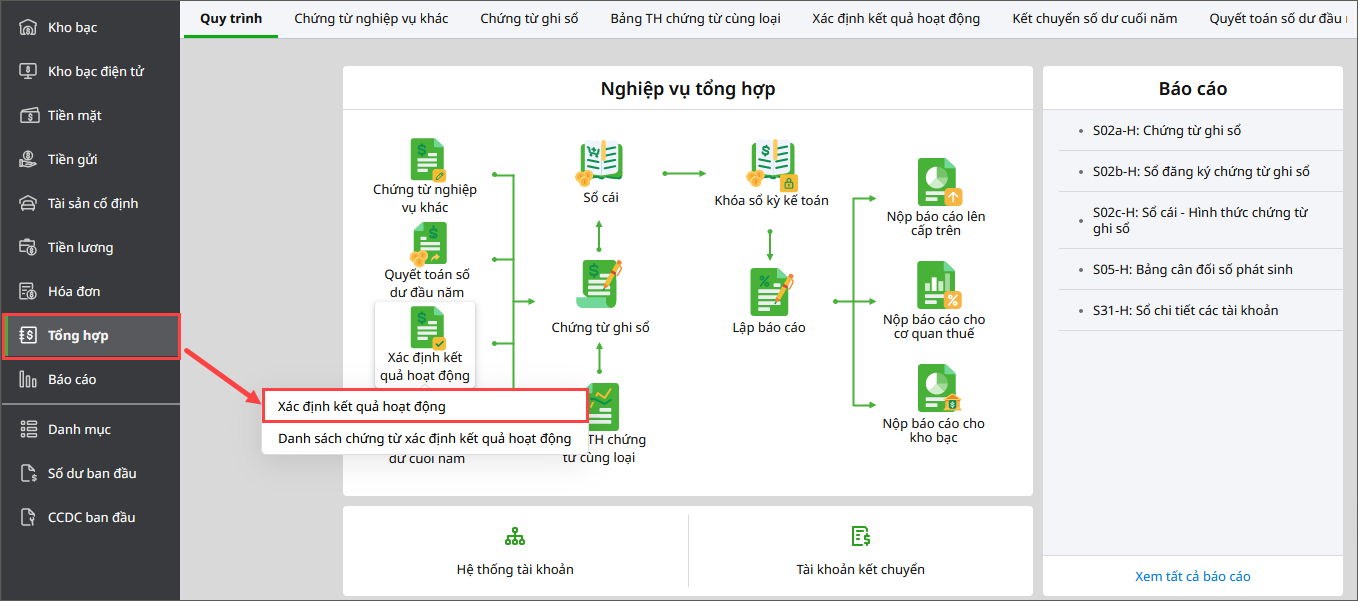Open the Danh mục list icon
The height and width of the screenshot is (601, 1358).
(28, 429)
